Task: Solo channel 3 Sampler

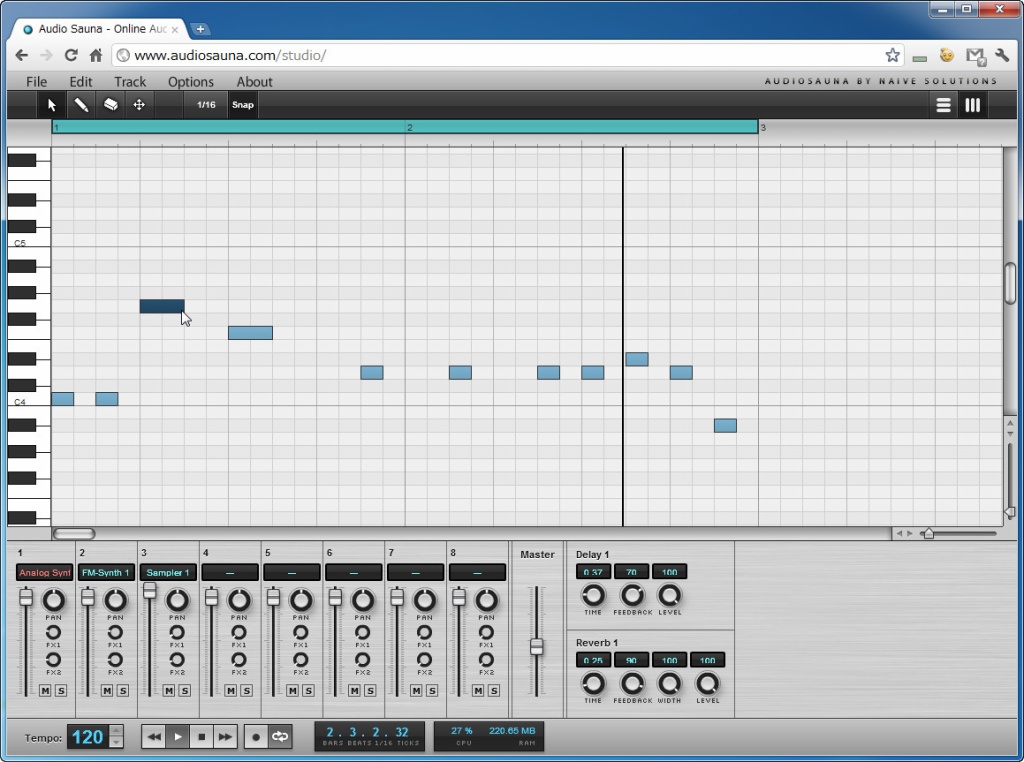Action: (x=185, y=690)
